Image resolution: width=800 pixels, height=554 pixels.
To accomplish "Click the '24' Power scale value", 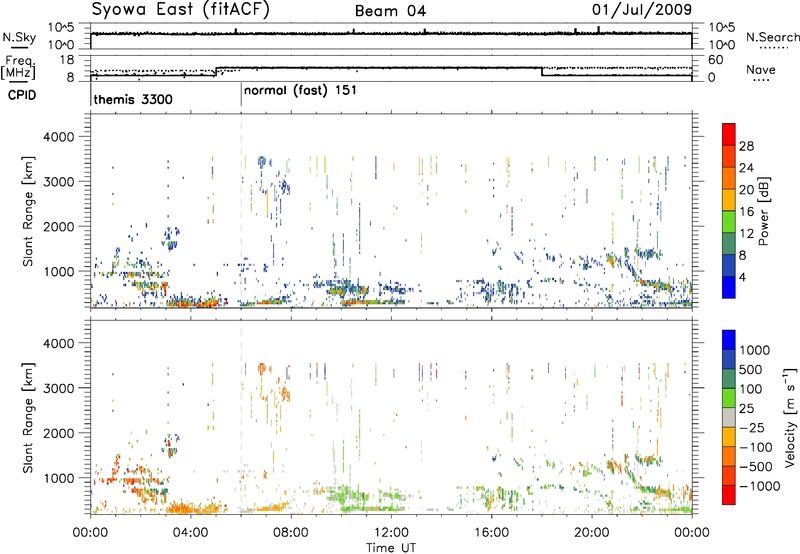I will [x=746, y=168].
